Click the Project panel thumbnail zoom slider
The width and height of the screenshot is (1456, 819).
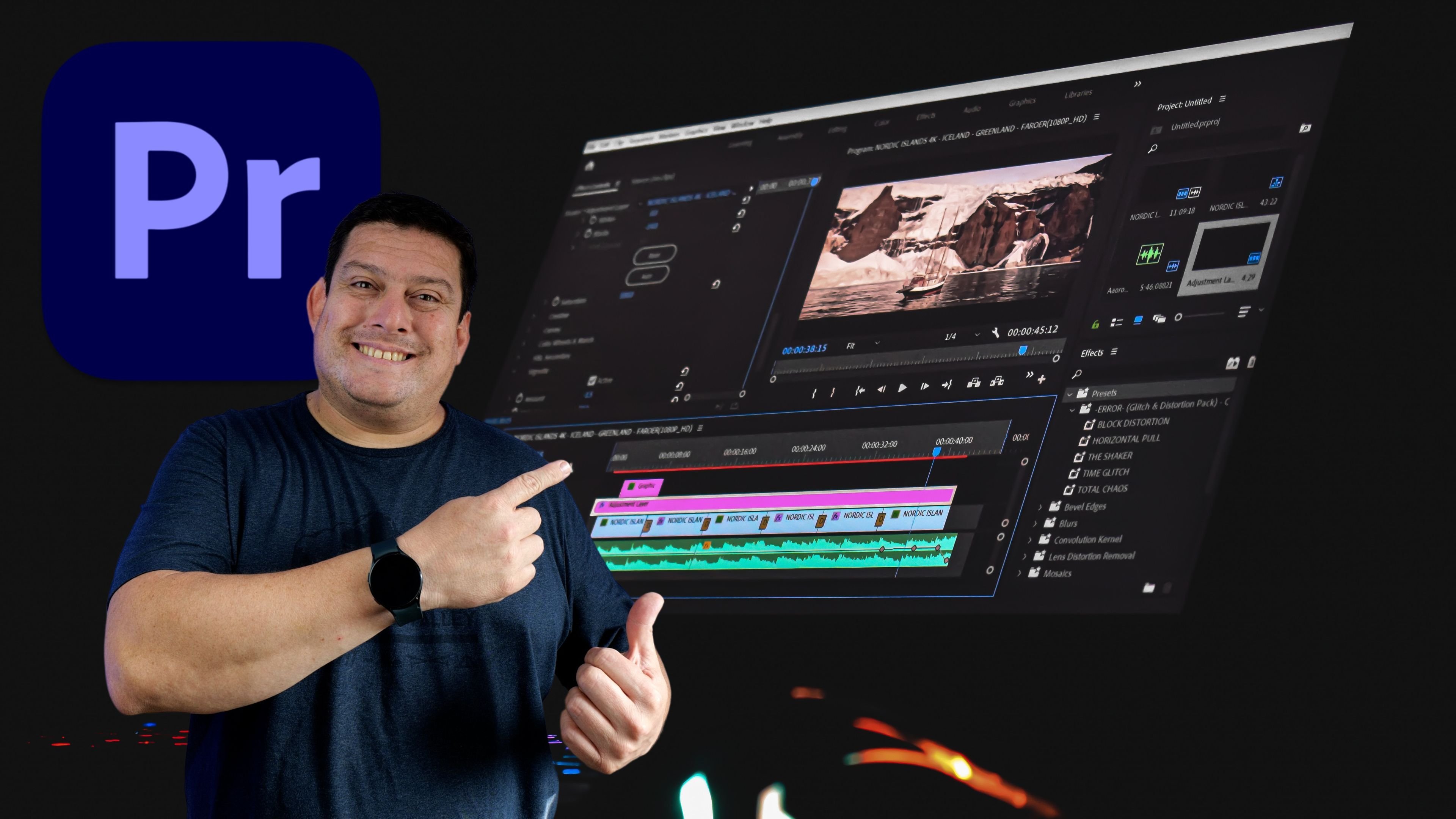pyautogui.click(x=1178, y=317)
